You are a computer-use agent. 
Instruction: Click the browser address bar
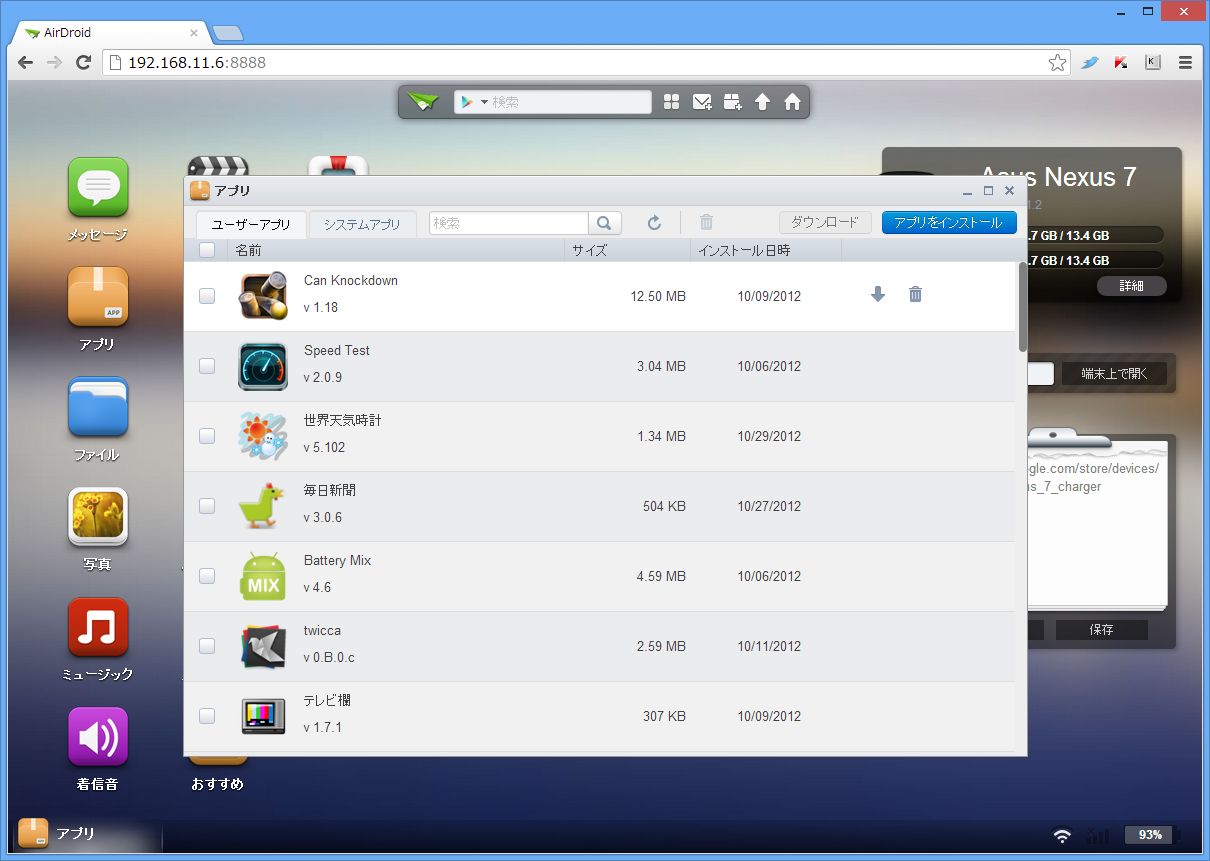pyautogui.click(x=586, y=62)
